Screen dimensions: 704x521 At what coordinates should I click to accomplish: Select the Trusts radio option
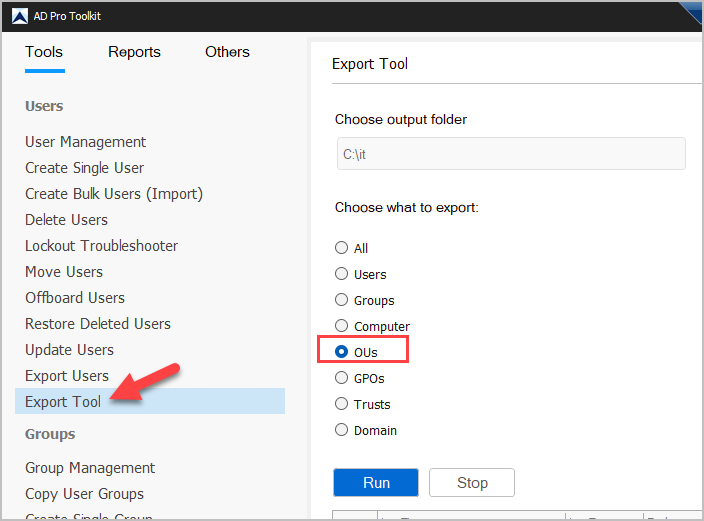click(342, 404)
